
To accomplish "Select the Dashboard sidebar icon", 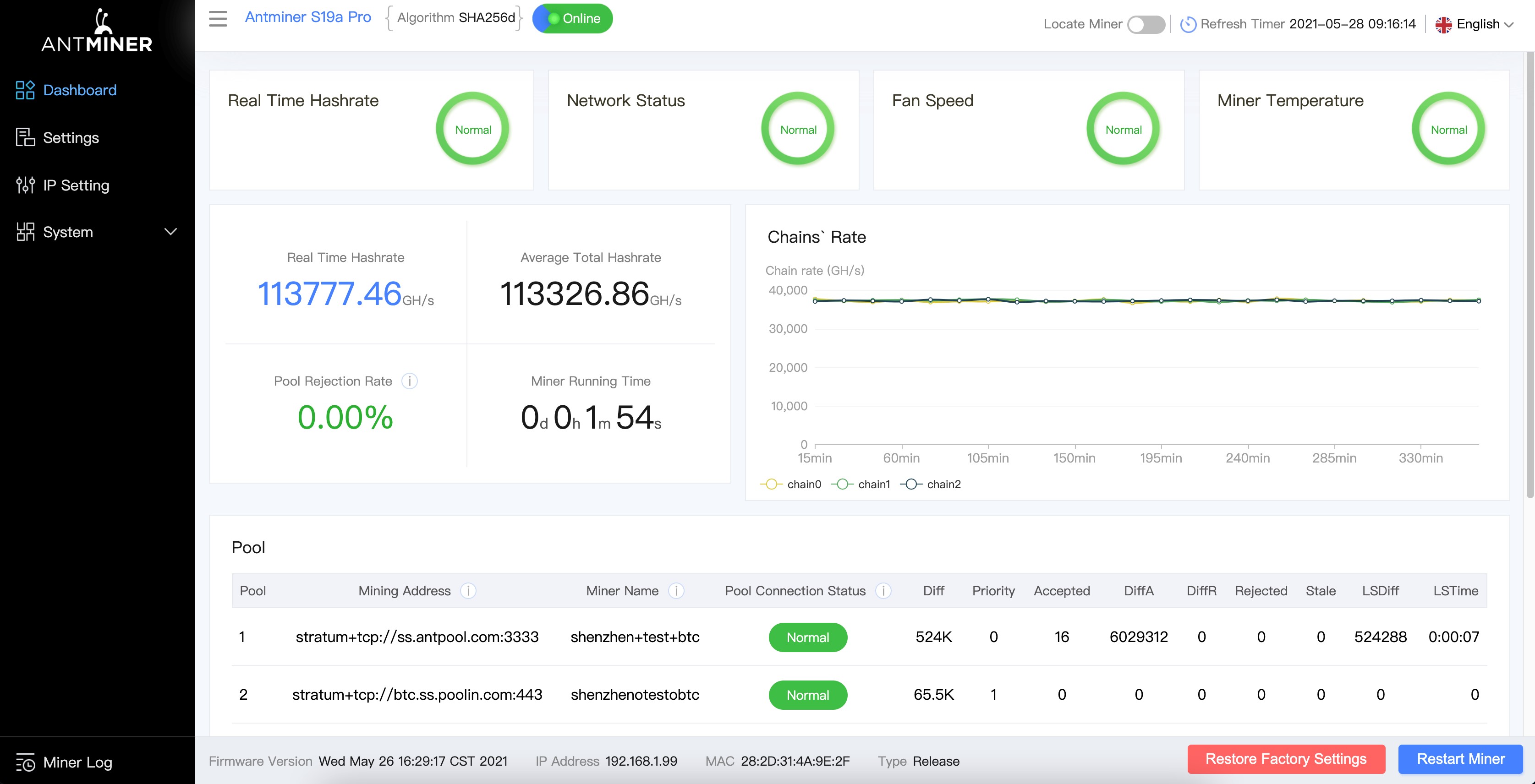I will [25, 90].
